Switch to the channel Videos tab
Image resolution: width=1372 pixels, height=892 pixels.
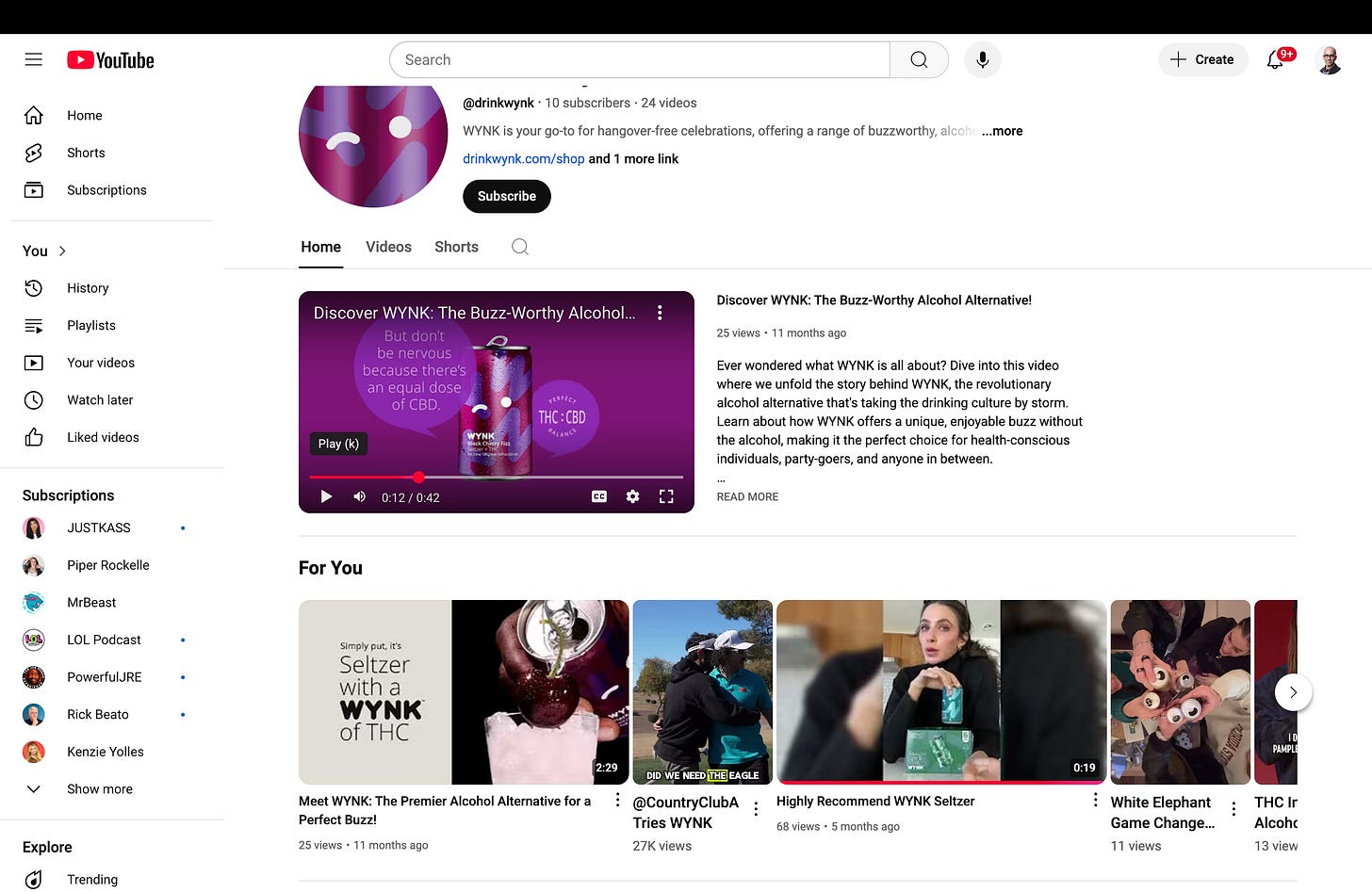point(388,247)
